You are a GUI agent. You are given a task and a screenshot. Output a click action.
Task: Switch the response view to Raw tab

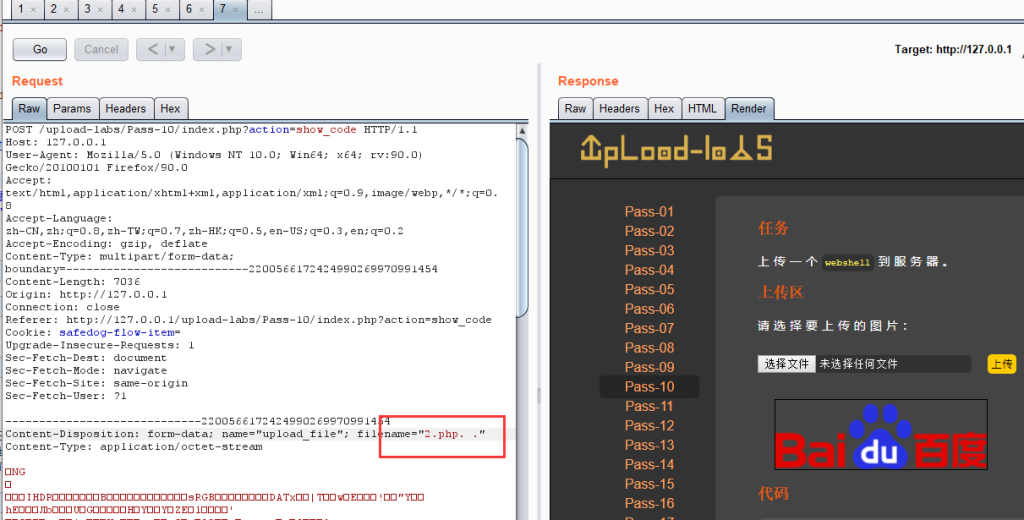(576, 108)
